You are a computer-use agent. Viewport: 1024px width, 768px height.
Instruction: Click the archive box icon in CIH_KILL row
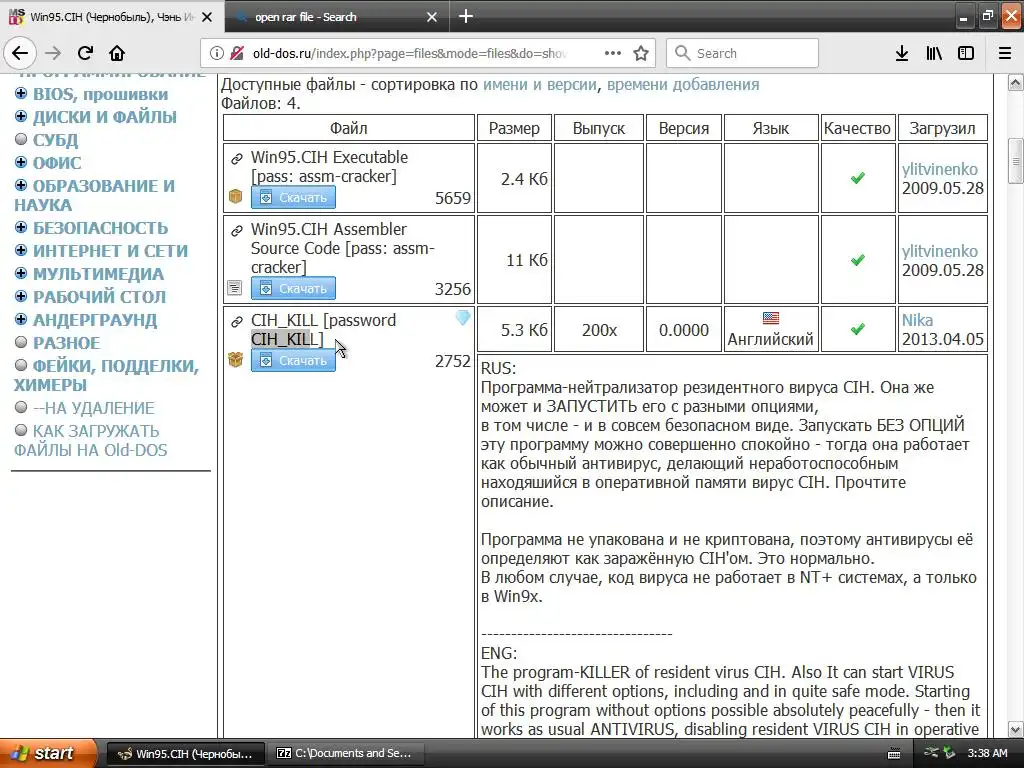coord(235,359)
